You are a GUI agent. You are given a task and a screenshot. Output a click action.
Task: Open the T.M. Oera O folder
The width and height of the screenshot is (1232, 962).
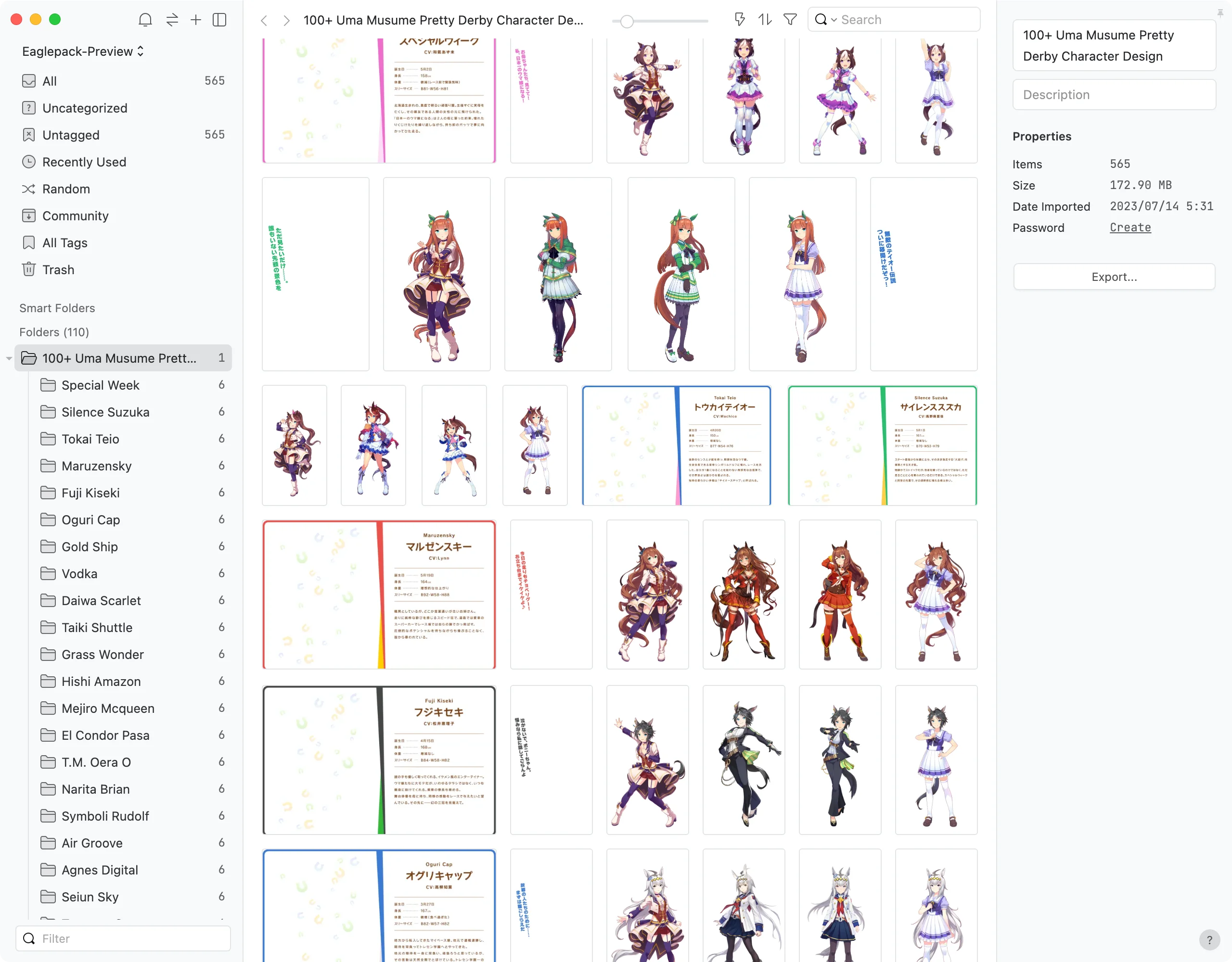[x=132, y=762]
